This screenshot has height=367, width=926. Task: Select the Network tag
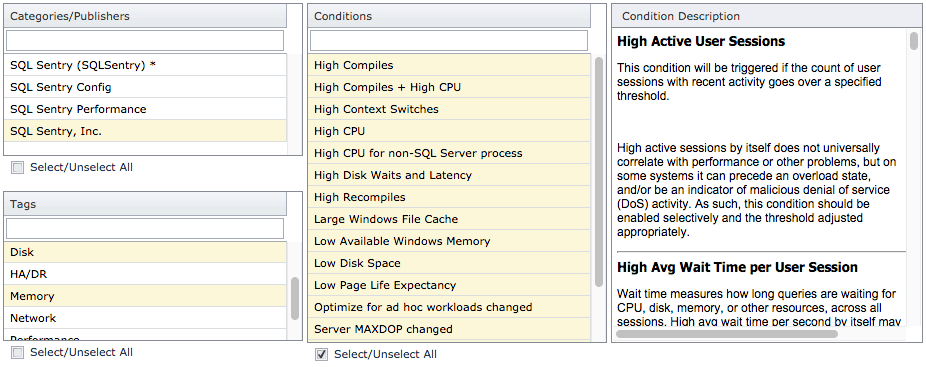click(x=145, y=318)
